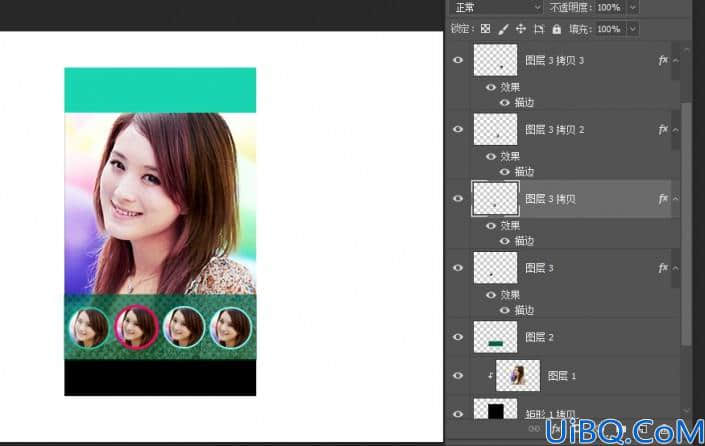Click the teal header bar on canvas
This screenshot has width=705, height=446.
[x=160, y=90]
